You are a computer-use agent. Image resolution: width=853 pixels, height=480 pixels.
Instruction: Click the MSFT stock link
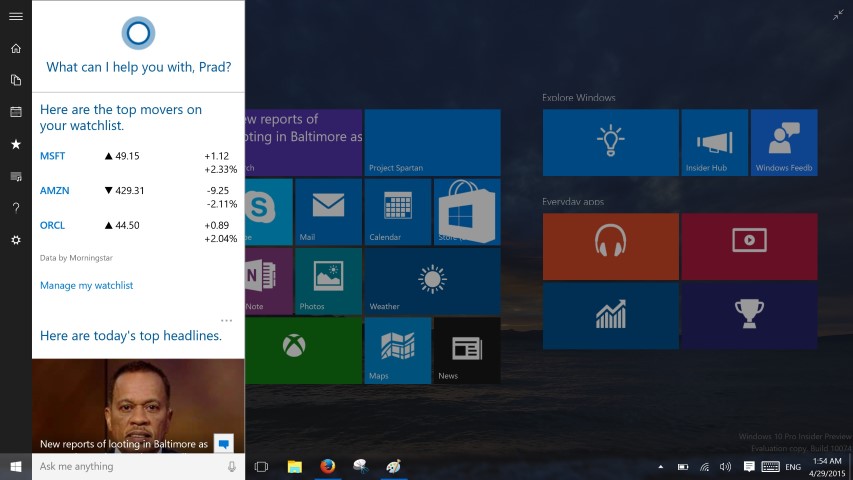pos(52,156)
